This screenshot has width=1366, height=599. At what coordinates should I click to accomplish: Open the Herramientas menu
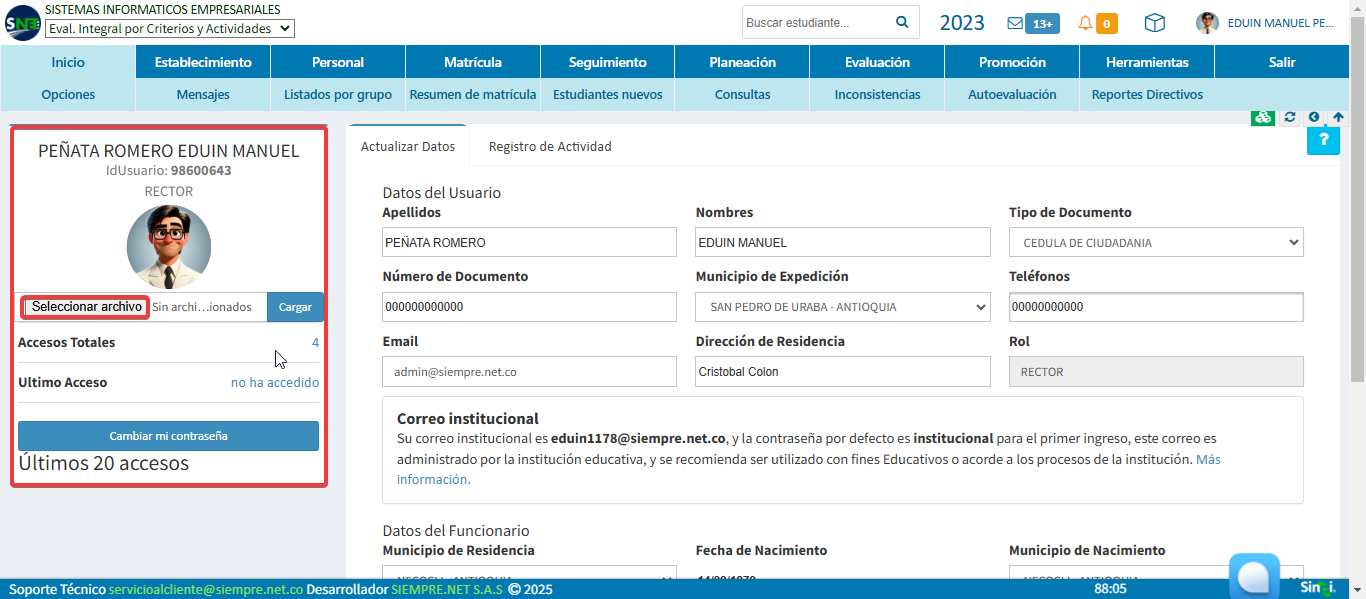coord(1147,62)
